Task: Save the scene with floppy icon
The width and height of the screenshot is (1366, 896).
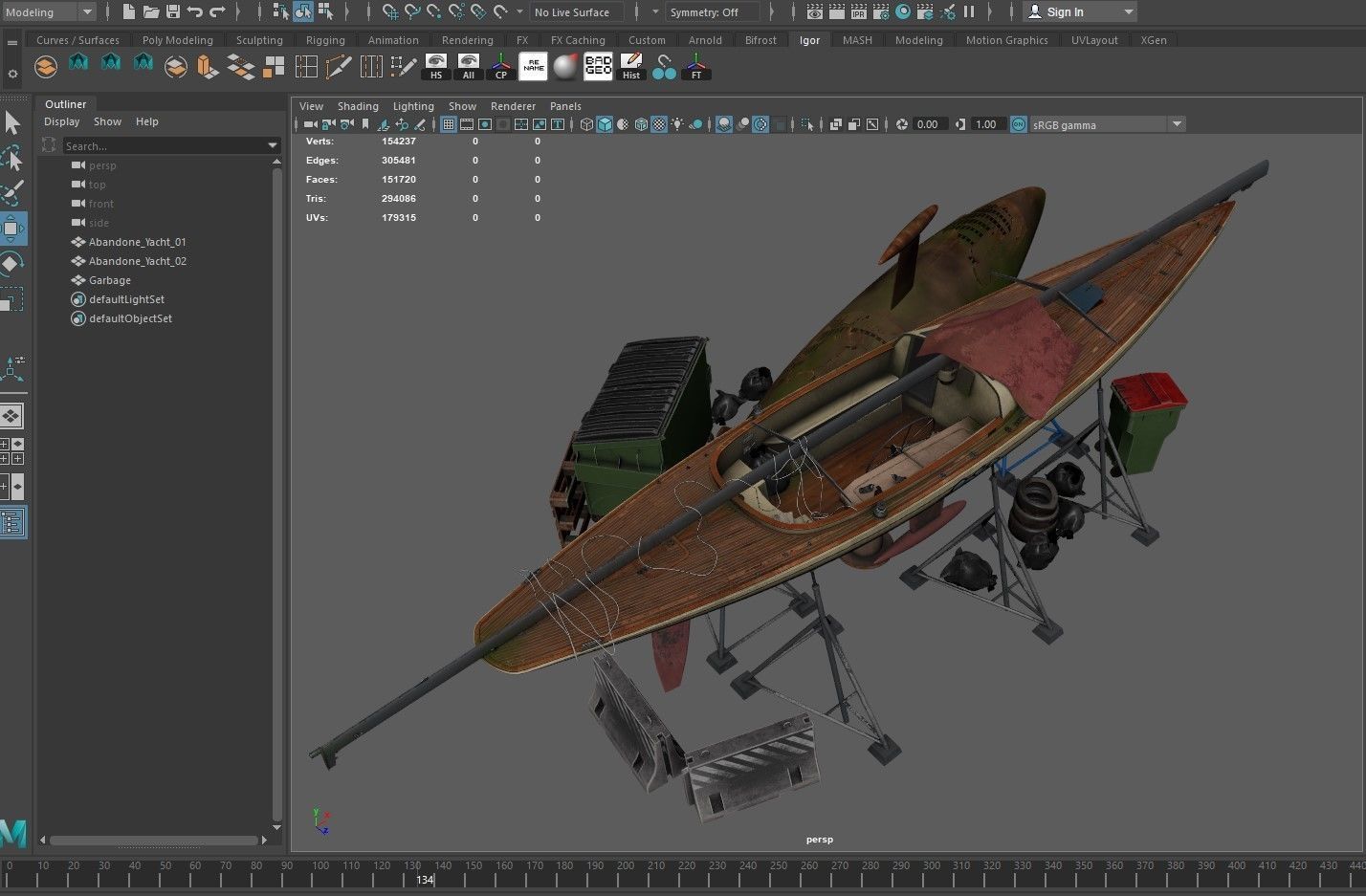Action: coord(173,11)
